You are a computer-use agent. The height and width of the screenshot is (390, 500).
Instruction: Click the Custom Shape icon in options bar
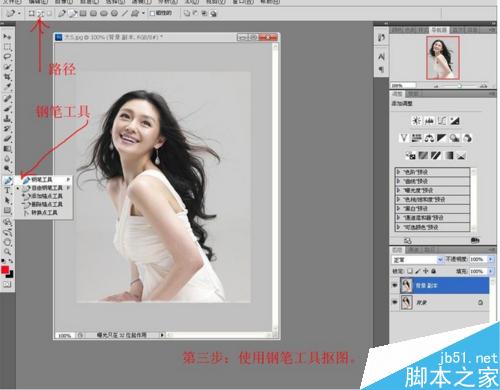(x=135, y=13)
